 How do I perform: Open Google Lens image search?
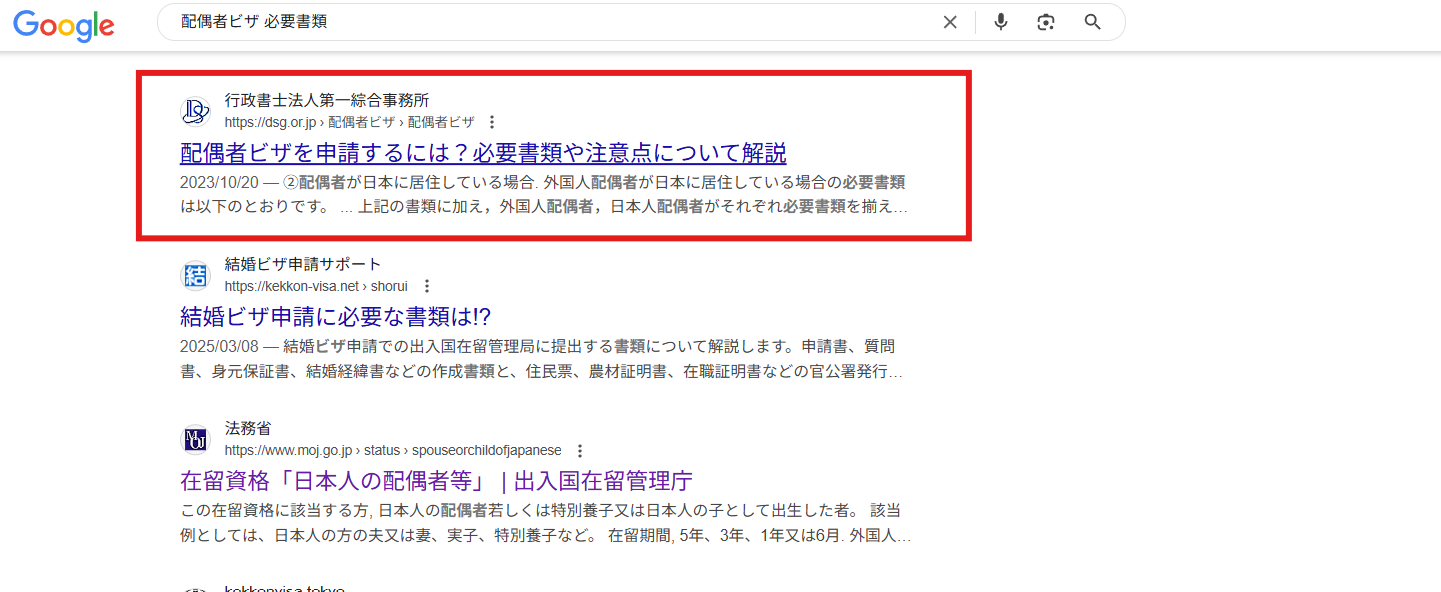point(1046,22)
